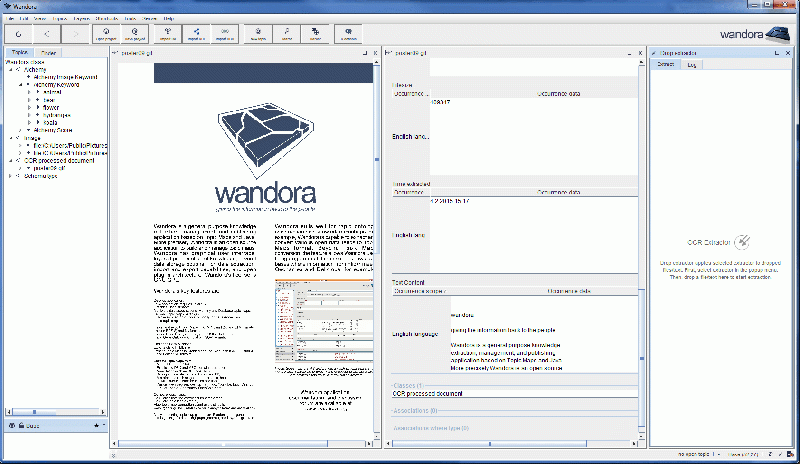Click the reload circular arrow button
Image resolution: width=800 pixels, height=464 pixels.
19,34
